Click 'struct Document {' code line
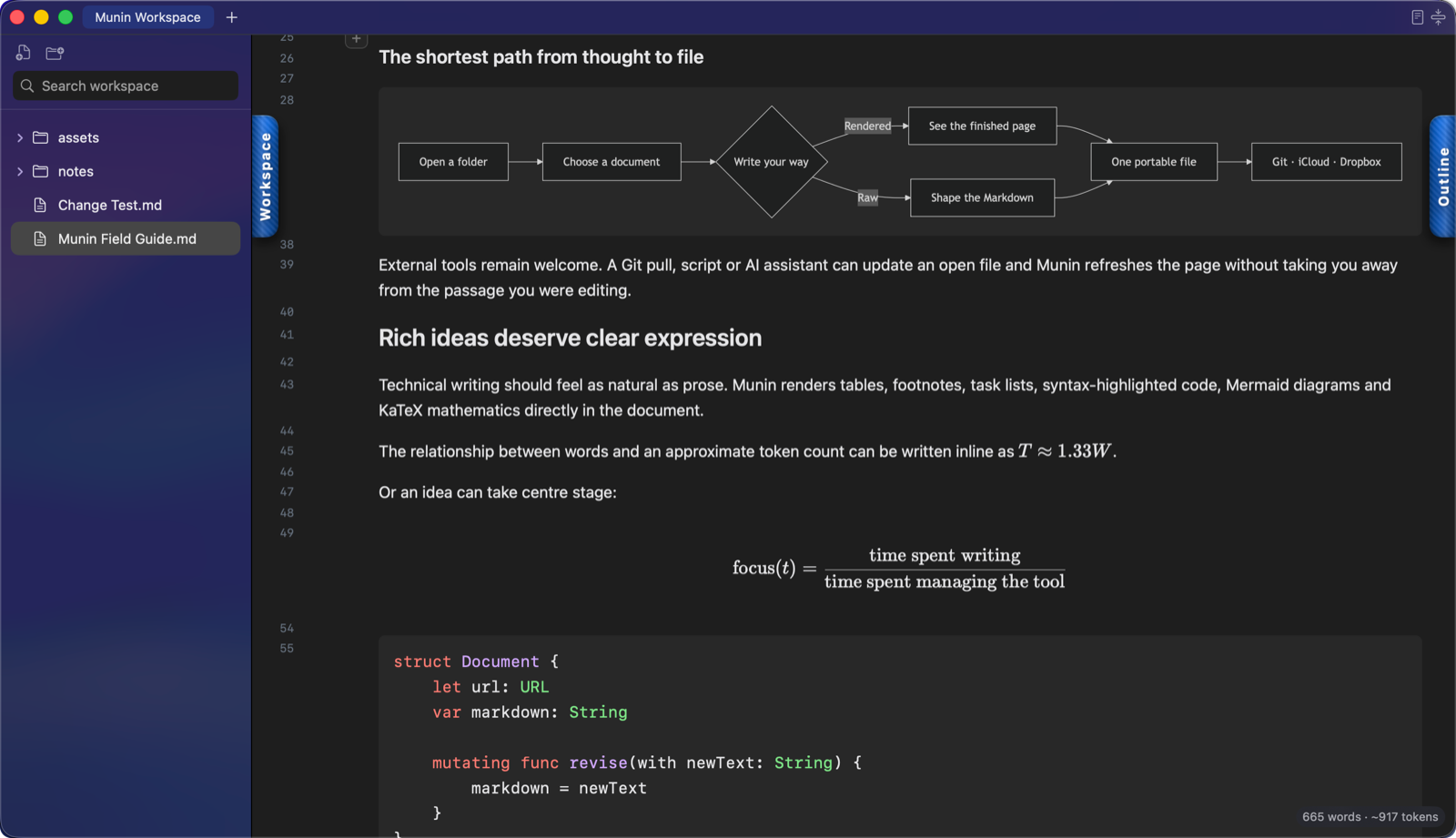 pyautogui.click(x=476, y=661)
